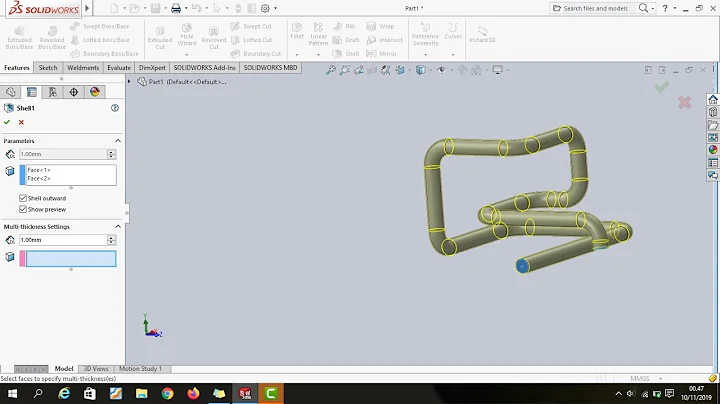Open the Hole Wizard tool

pyautogui.click(x=187, y=35)
